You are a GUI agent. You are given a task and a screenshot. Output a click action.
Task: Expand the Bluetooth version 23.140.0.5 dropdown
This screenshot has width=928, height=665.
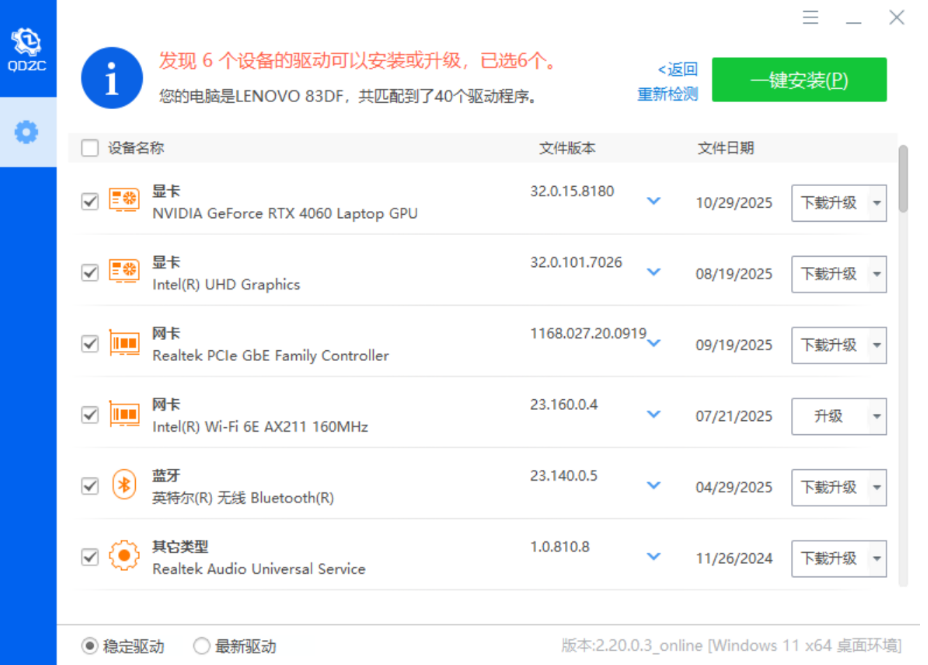coord(653,486)
